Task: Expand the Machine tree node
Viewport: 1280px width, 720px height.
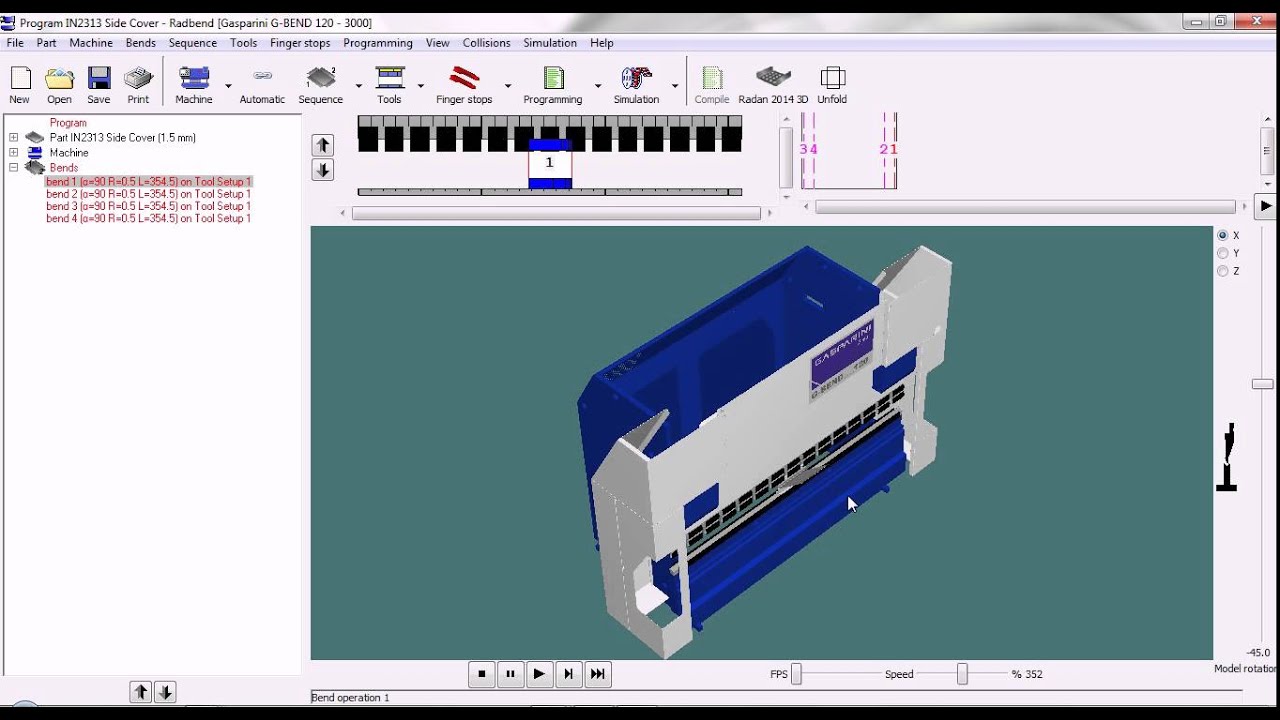Action: tap(14, 153)
